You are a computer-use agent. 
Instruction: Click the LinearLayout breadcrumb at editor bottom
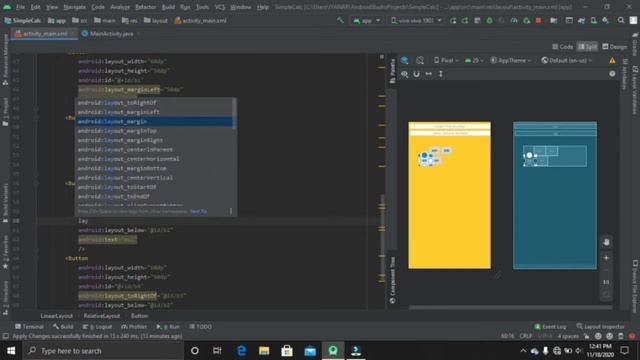point(56,316)
